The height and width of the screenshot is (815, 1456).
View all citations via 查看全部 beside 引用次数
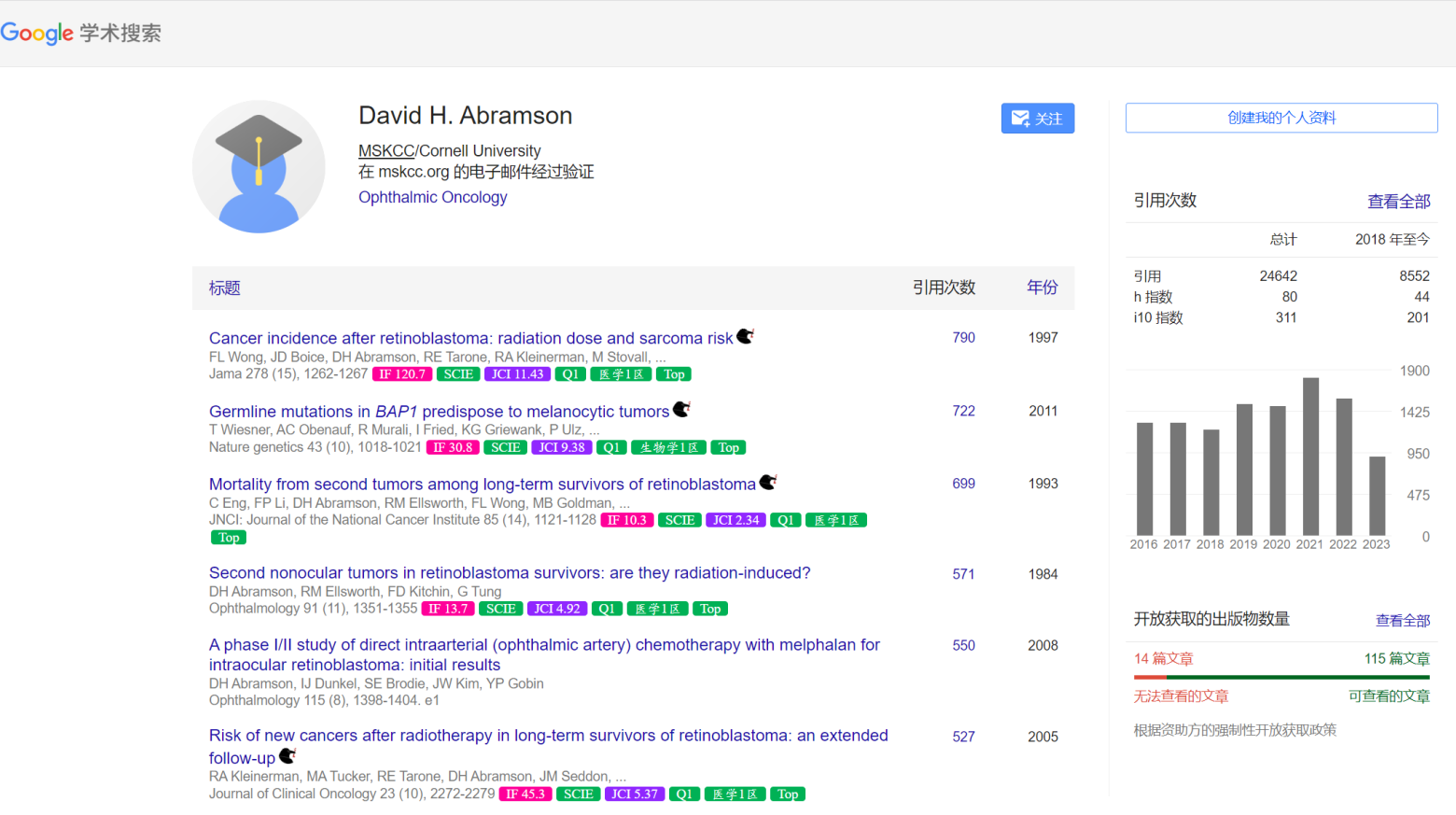click(x=1398, y=202)
